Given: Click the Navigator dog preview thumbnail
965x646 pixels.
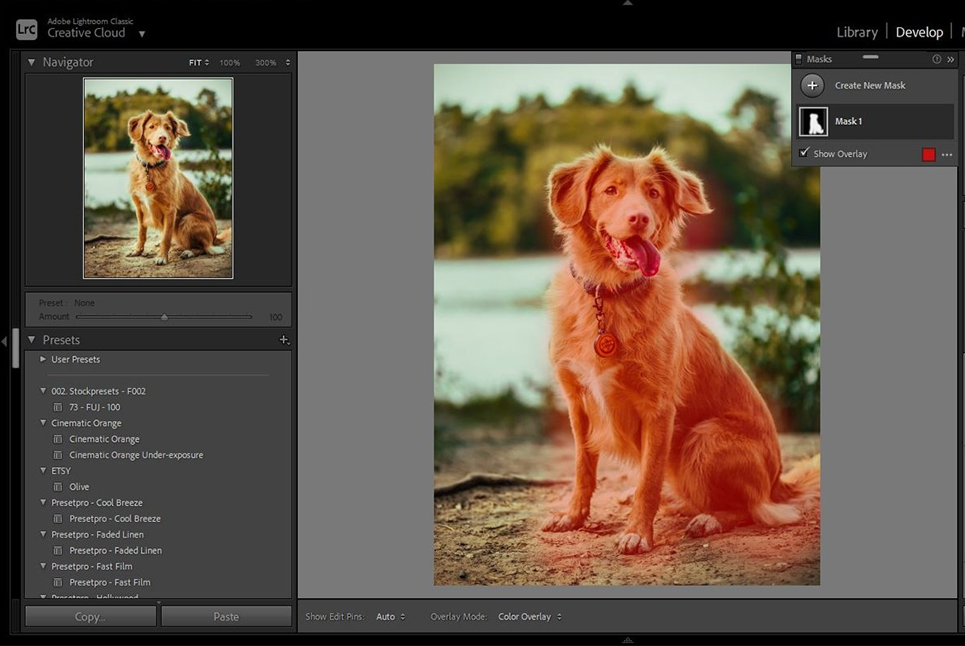Looking at the screenshot, I should pos(158,178).
